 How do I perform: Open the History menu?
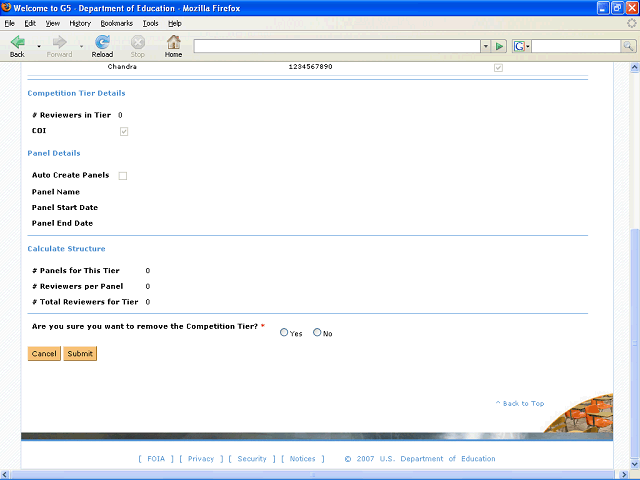tap(80, 23)
